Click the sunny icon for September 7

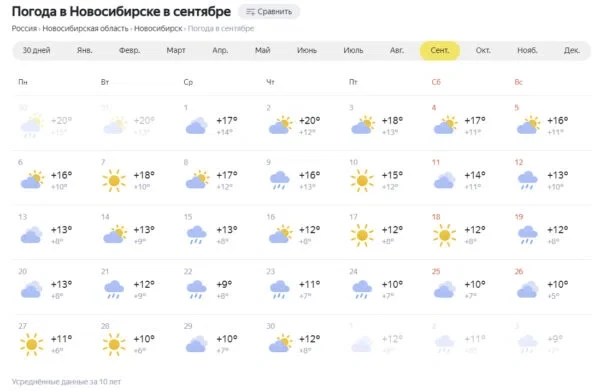(114, 180)
